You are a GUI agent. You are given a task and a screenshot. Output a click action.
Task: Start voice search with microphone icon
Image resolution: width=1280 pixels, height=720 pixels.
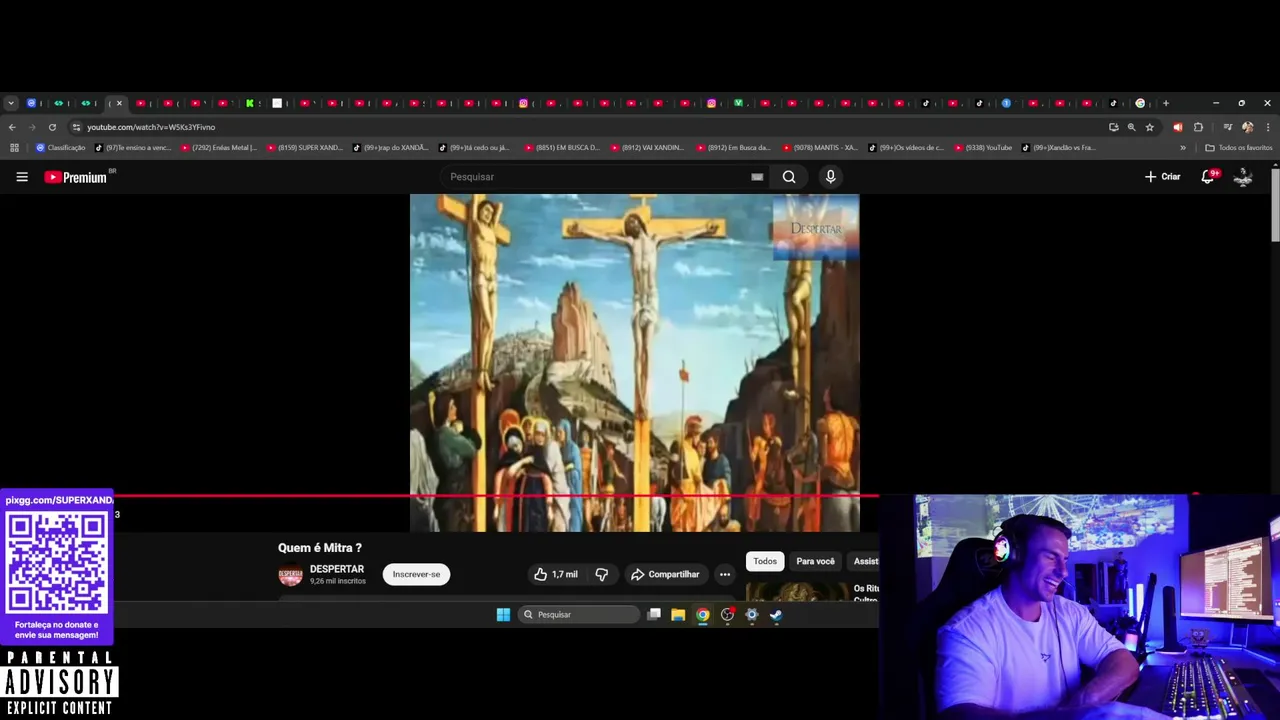point(830,177)
